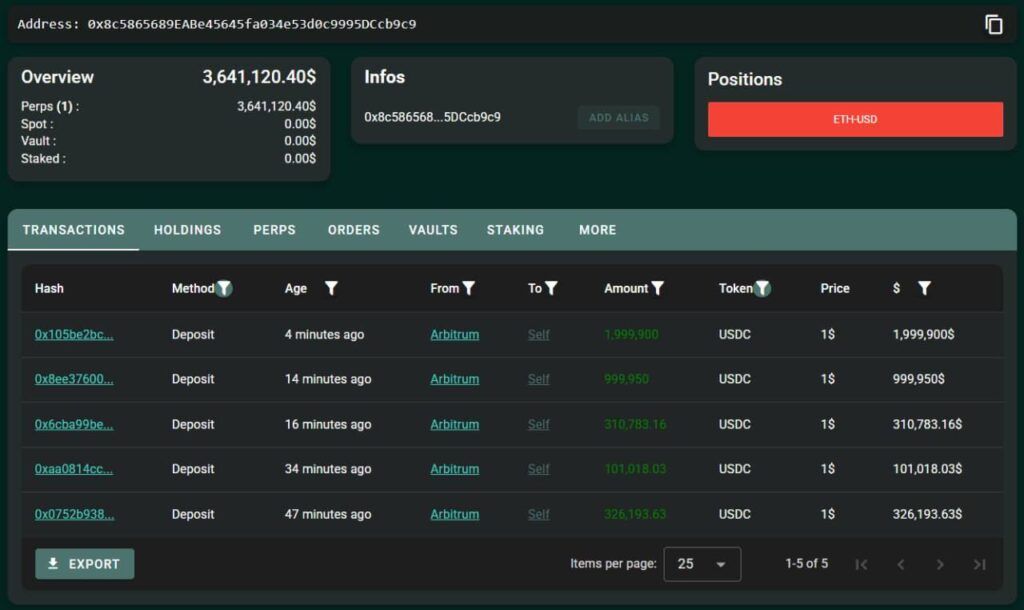Filter by the $ value column
The image size is (1024, 610).
pos(924,288)
